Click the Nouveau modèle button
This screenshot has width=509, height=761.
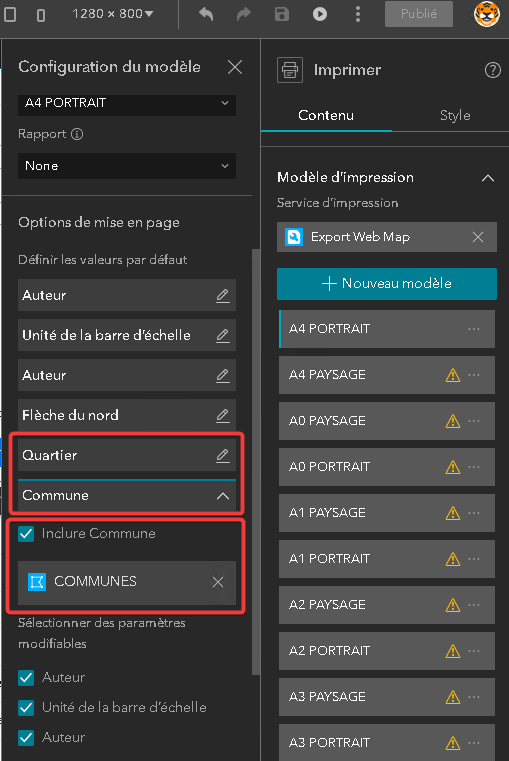pos(387,283)
